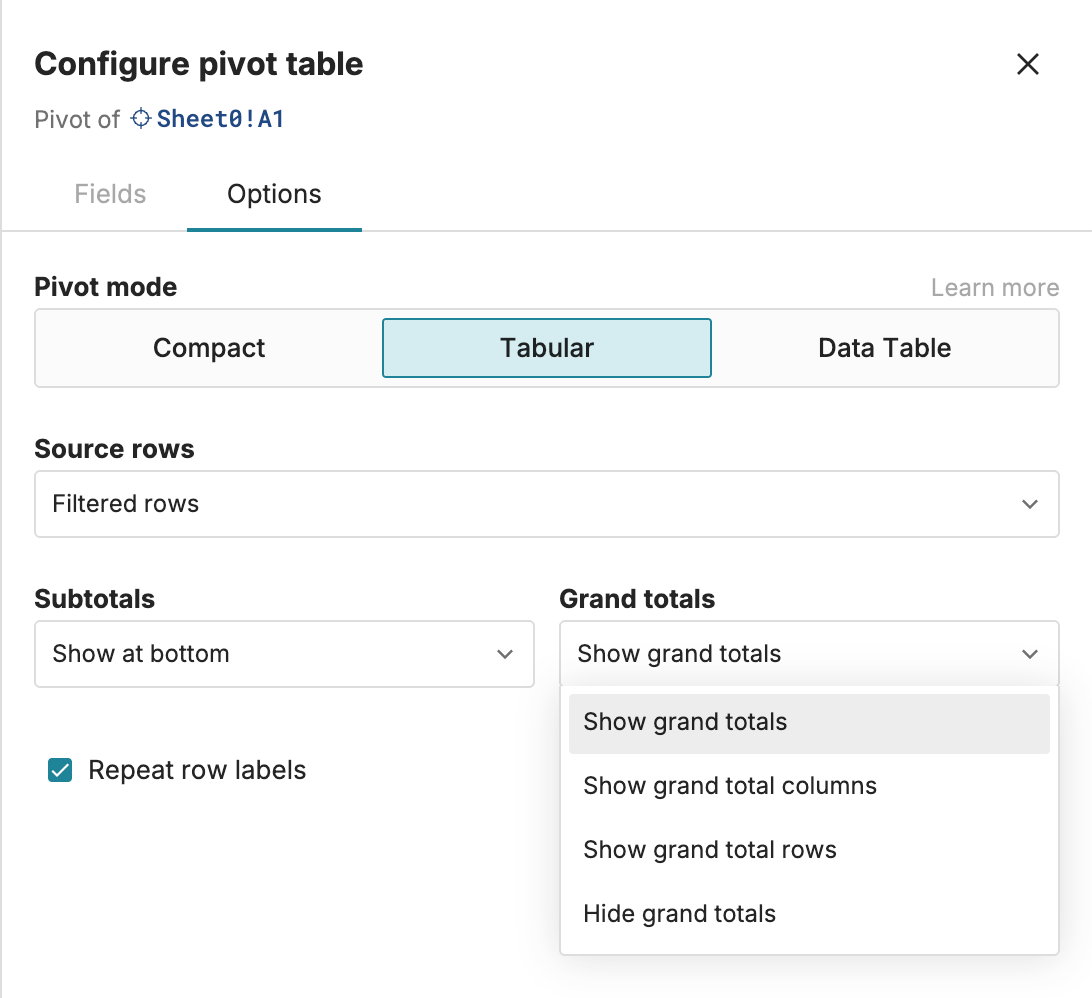Select Show grand totals option in list
This screenshot has height=998, width=1092.
pos(809,722)
